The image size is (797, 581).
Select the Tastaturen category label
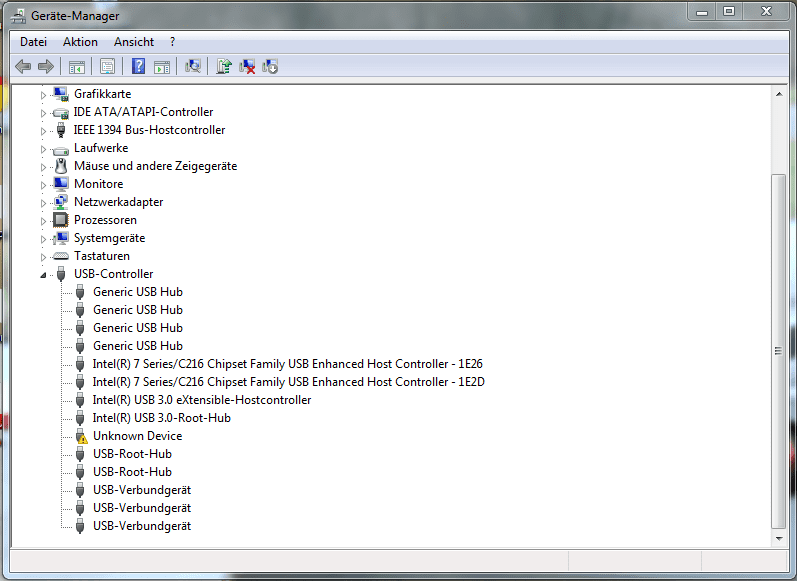(102, 256)
